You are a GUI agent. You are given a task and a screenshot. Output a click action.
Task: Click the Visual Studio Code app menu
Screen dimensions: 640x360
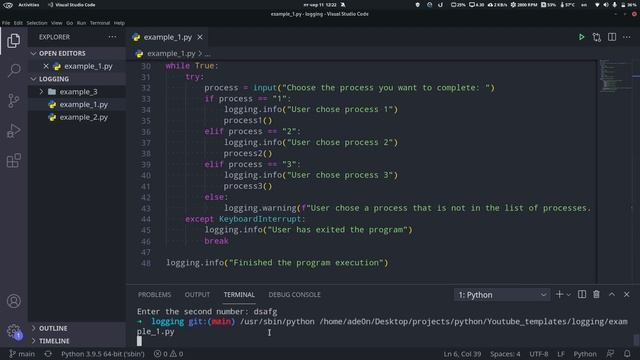click(72, 5)
